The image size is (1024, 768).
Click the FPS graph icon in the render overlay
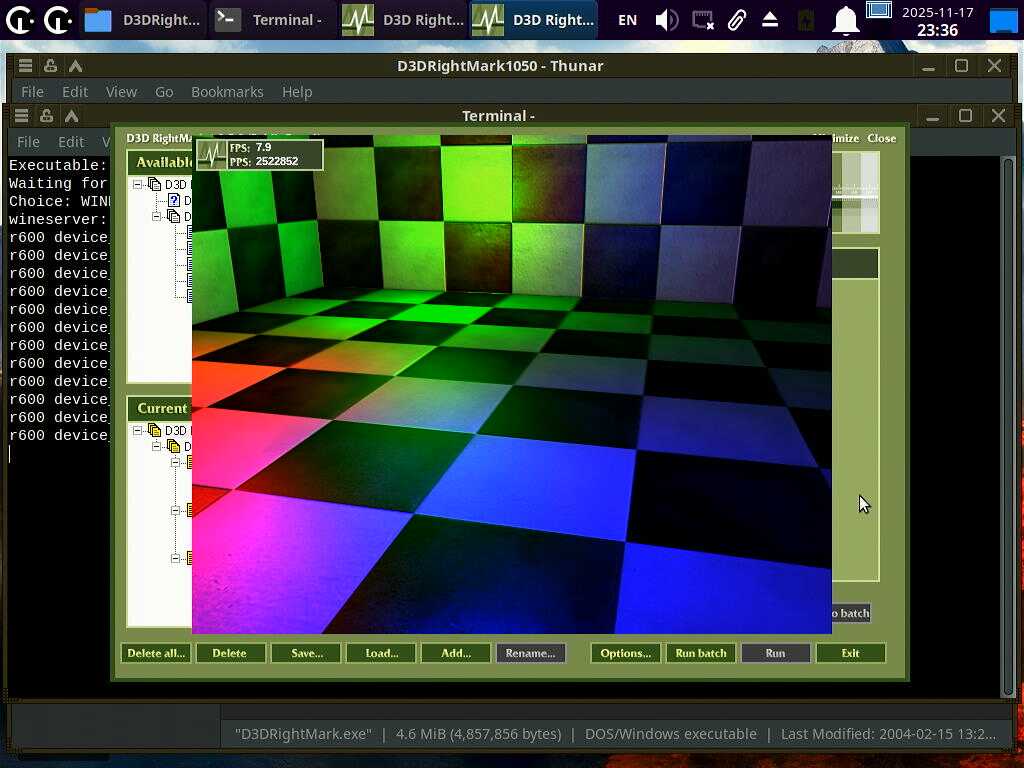(x=211, y=154)
